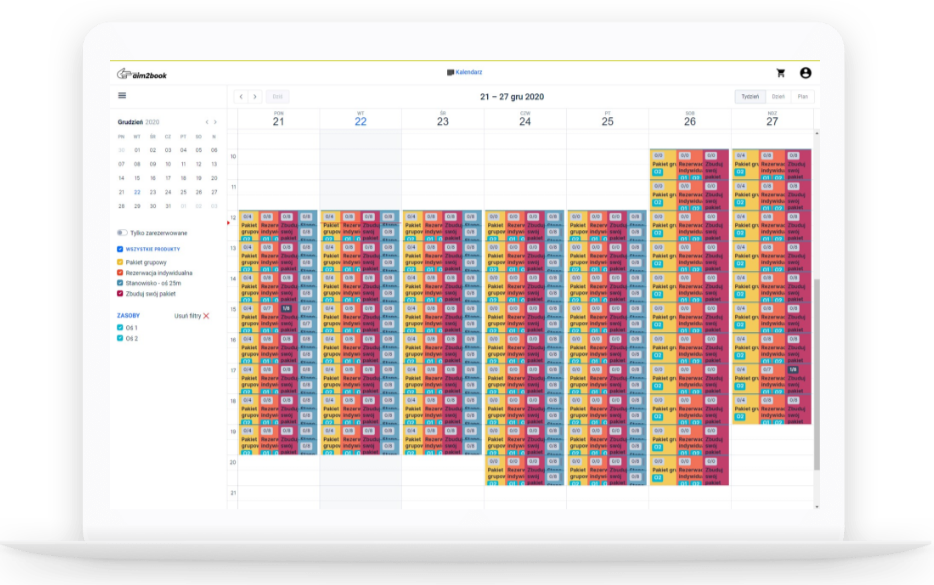934x585 pixels.
Task: Go to previous week in calendar toolbar
Action: pyautogui.click(x=241, y=97)
